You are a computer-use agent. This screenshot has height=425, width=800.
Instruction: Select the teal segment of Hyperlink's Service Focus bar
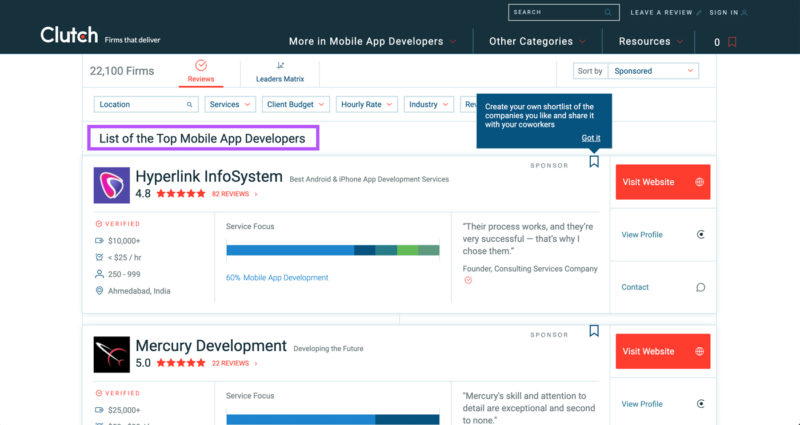click(386, 250)
